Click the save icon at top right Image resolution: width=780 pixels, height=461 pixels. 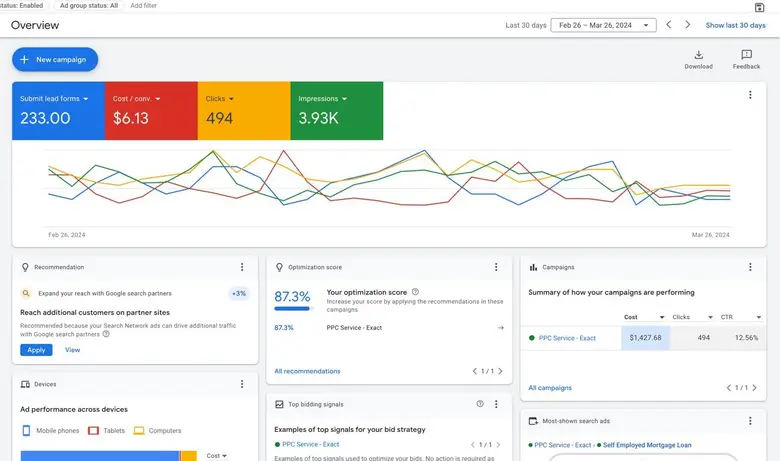(759, 7)
